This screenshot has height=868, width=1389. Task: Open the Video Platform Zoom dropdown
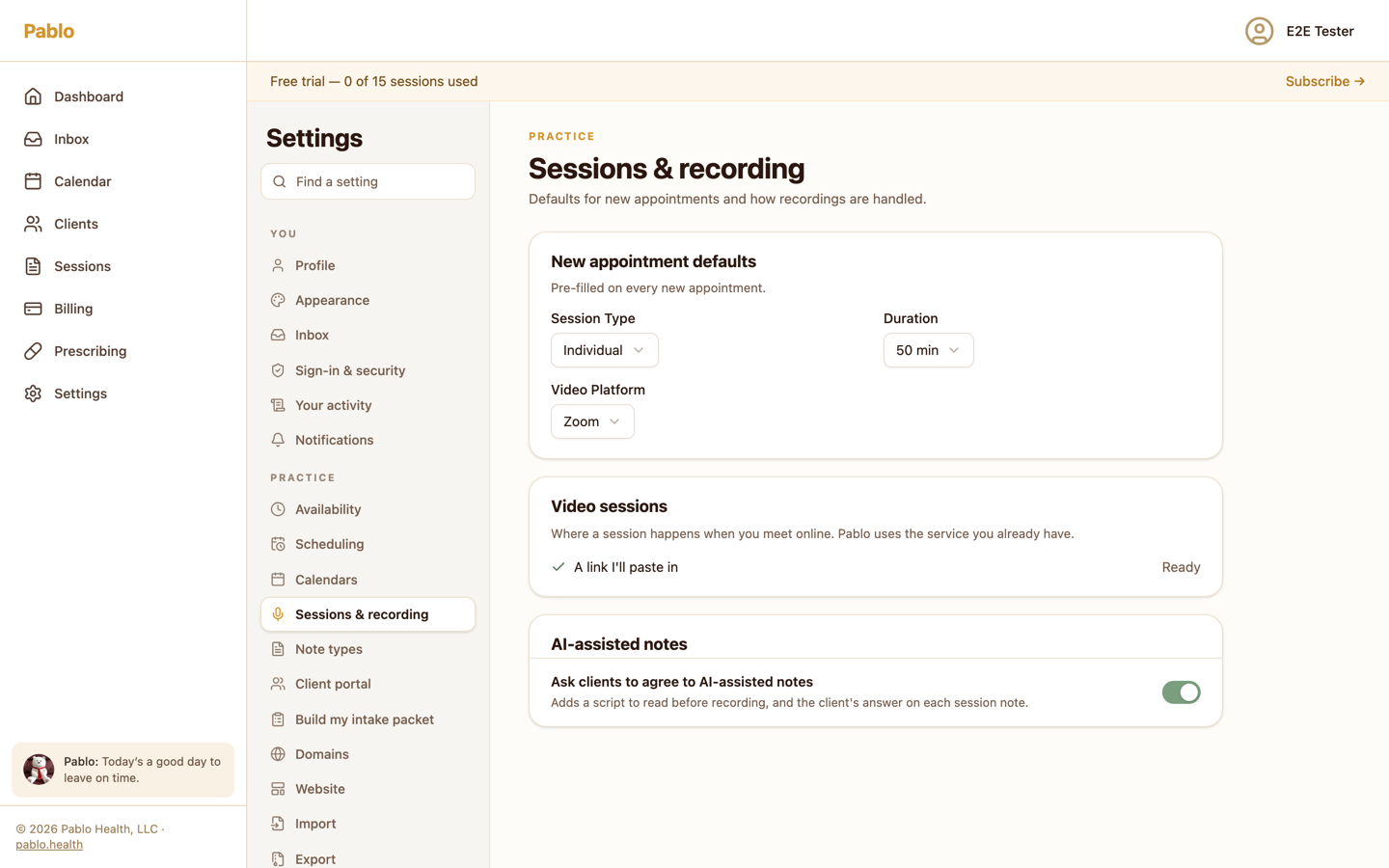(x=592, y=421)
